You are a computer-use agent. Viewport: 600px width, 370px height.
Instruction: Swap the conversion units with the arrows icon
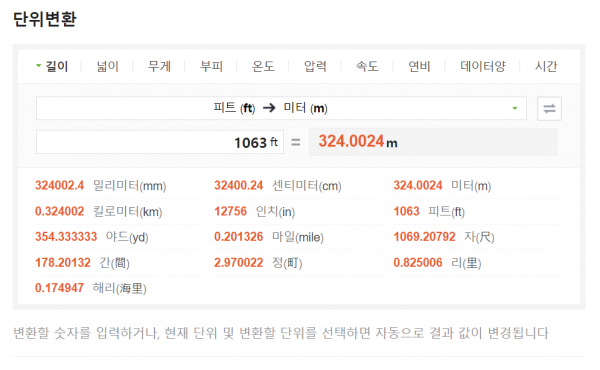pos(549,109)
